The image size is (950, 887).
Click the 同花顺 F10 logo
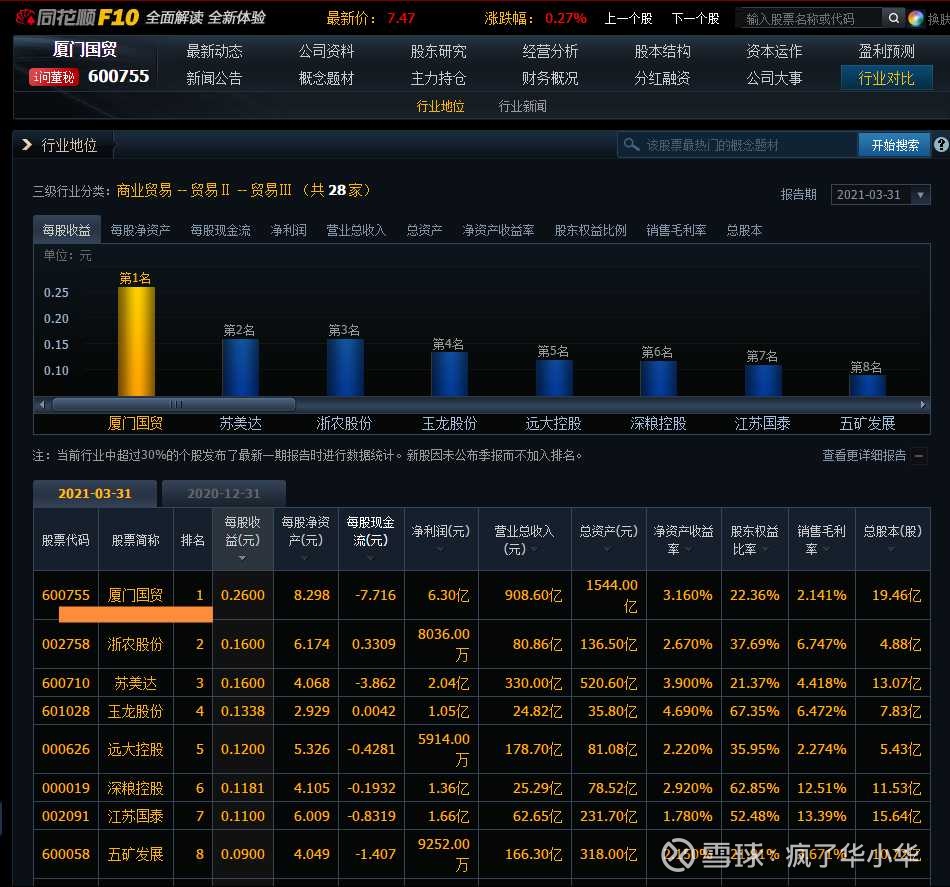click(78, 17)
